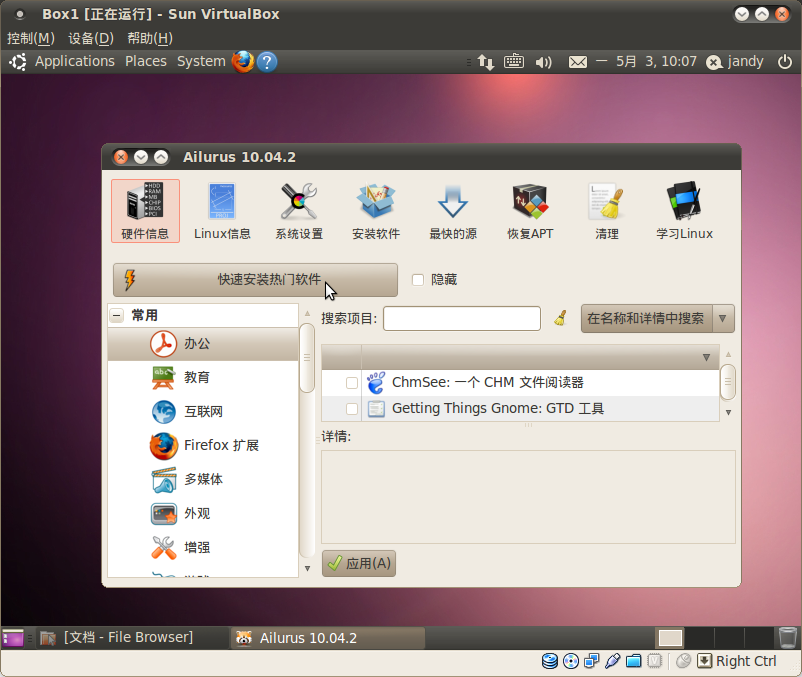Click the VirtualBox optical disc status icon
This screenshot has width=802, height=677.
[571, 661]
